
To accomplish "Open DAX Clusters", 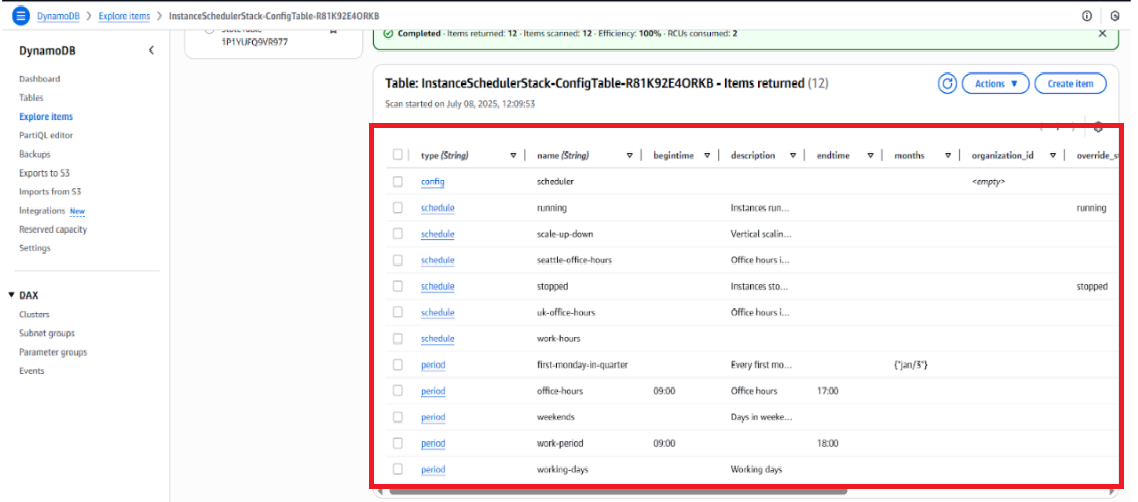I will tap(34, 315).
